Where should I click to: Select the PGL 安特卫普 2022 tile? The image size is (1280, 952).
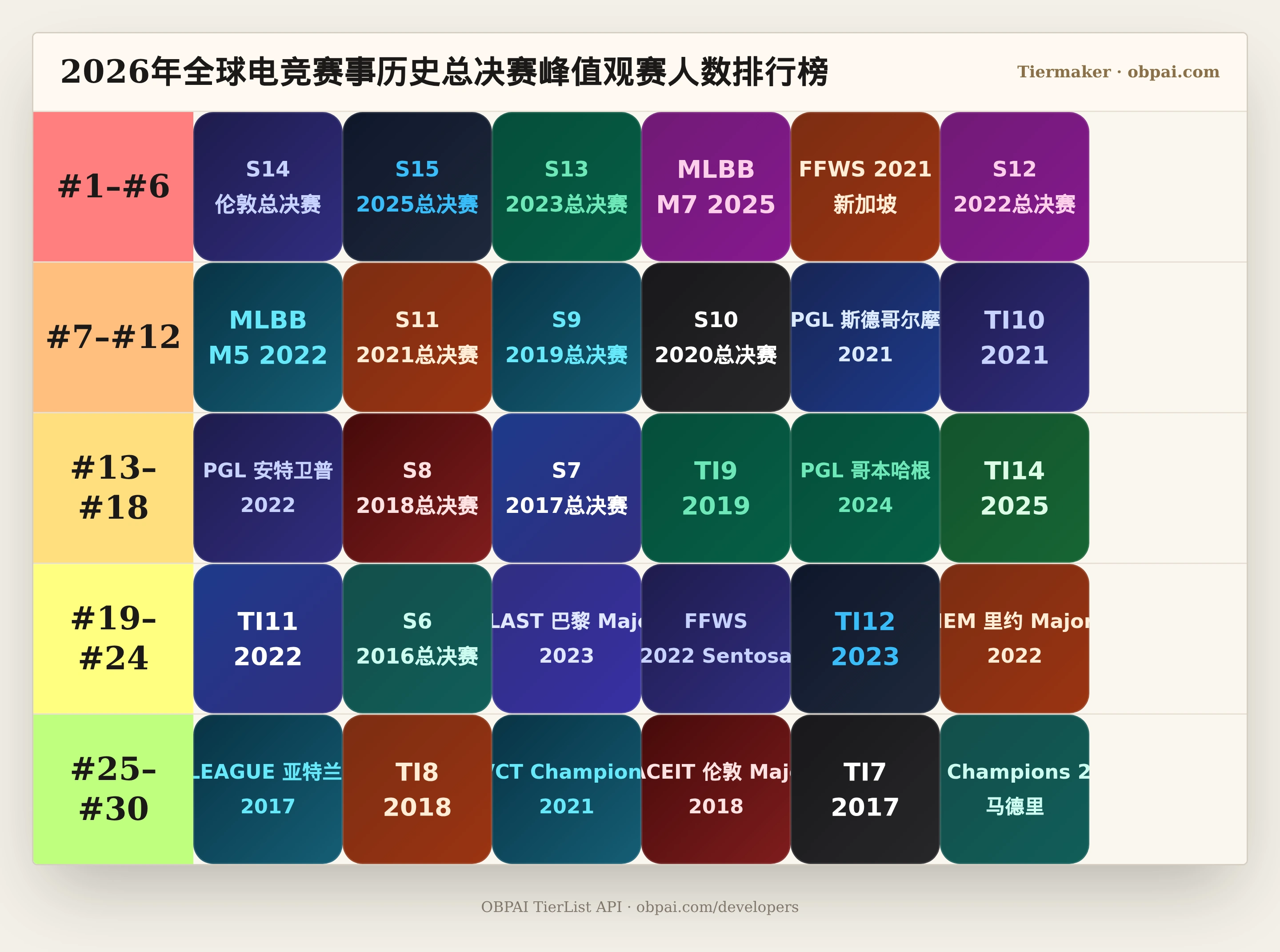[268, 488]
